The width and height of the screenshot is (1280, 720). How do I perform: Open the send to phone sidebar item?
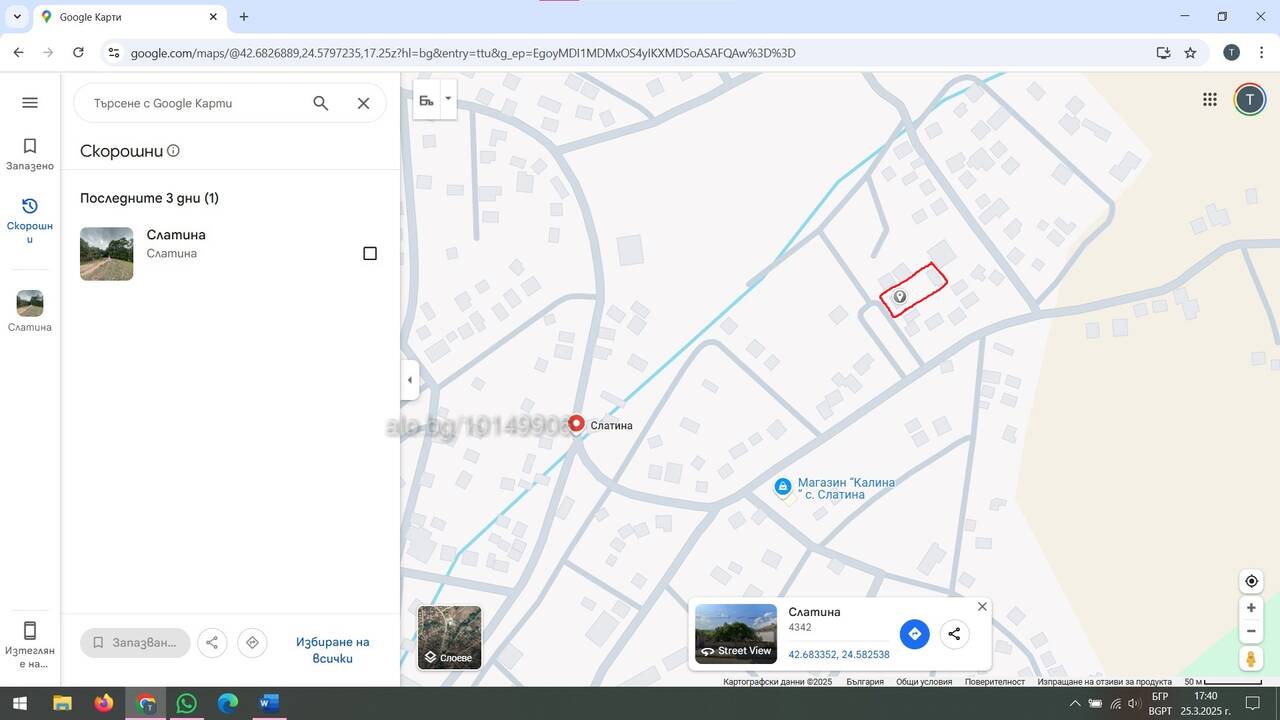30,644
